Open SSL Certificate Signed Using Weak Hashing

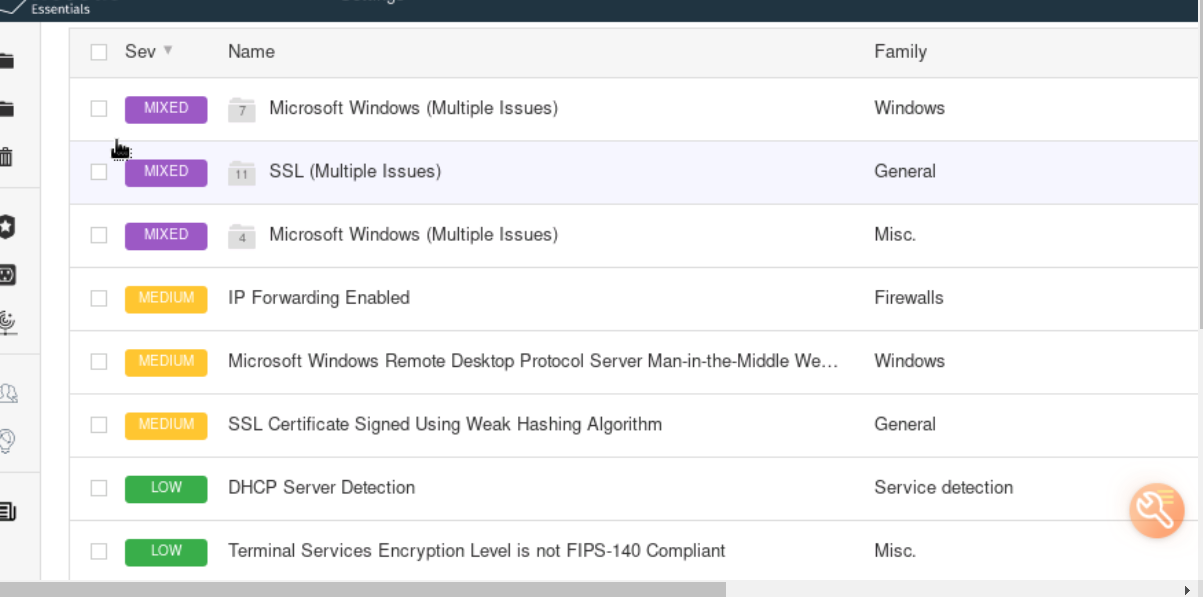click(x=444, y=424)
